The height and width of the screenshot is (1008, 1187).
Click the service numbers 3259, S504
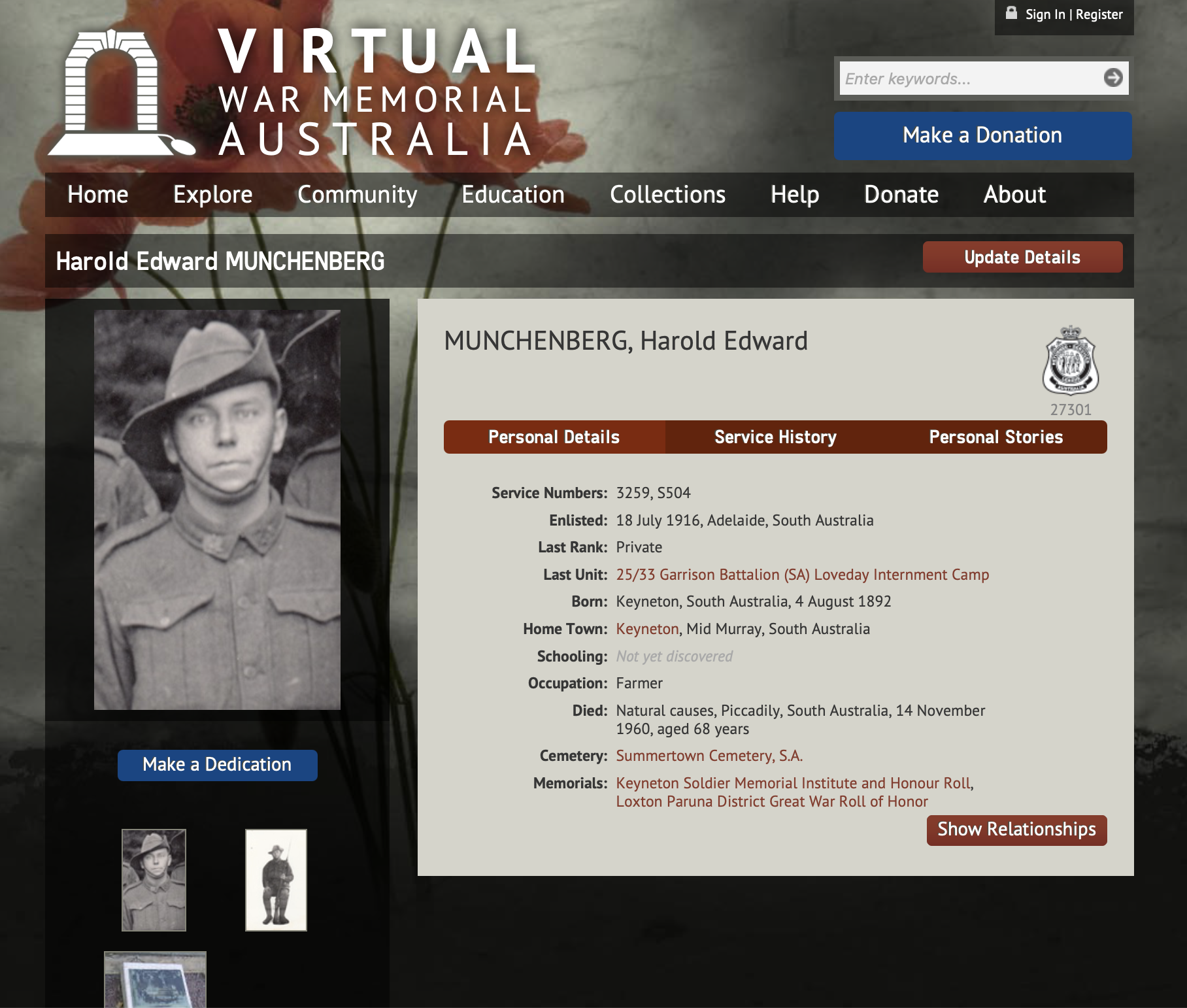(x=653, y=493)
